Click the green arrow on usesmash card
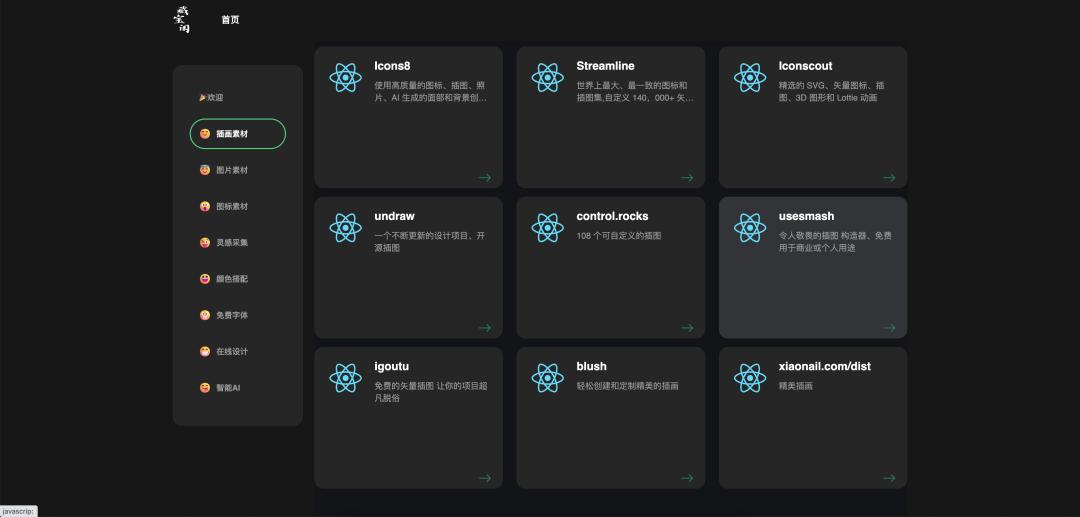The height and width of the screenshot is (517, 1080). 889,328
